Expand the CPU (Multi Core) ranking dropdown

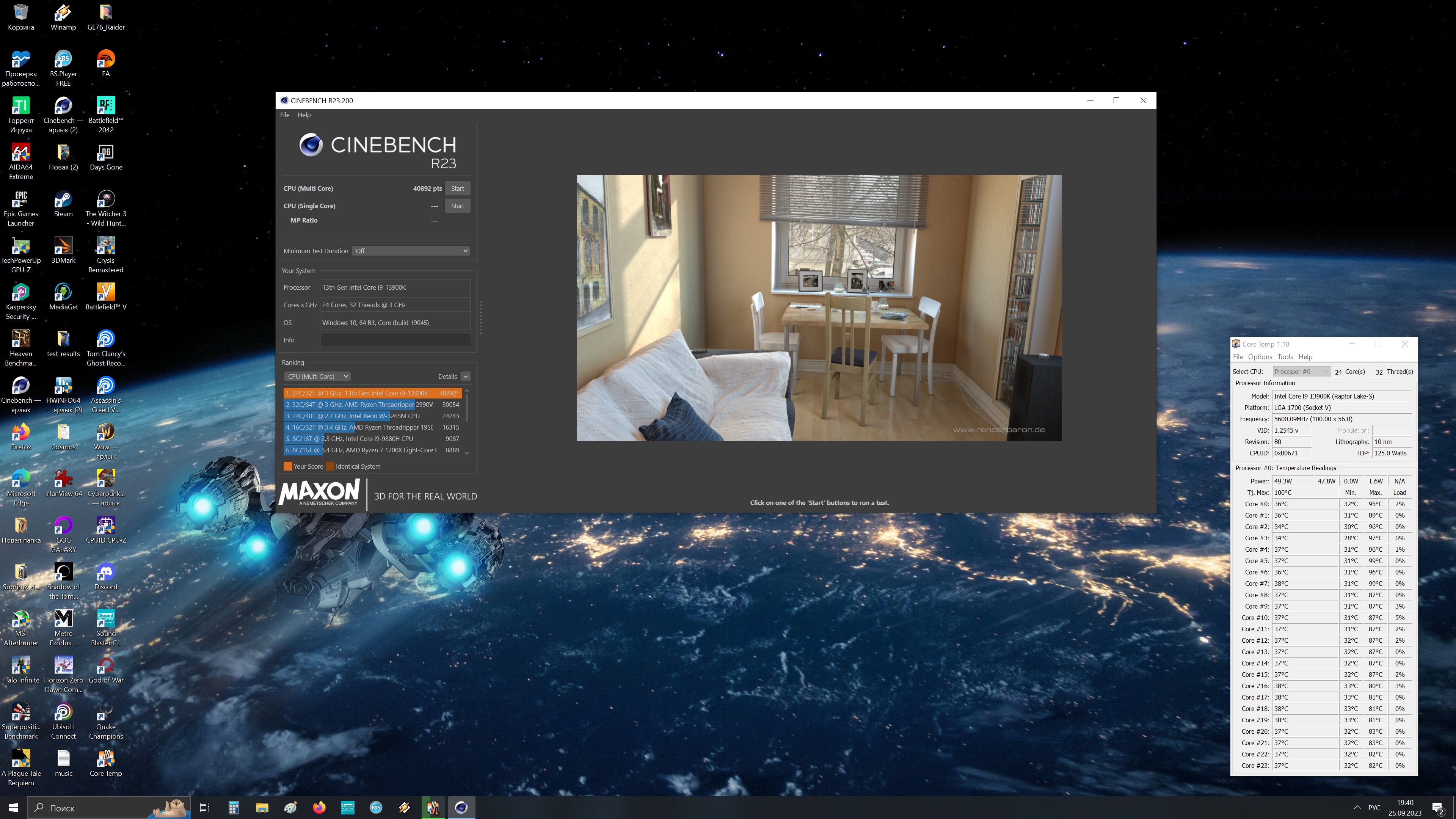317,377
